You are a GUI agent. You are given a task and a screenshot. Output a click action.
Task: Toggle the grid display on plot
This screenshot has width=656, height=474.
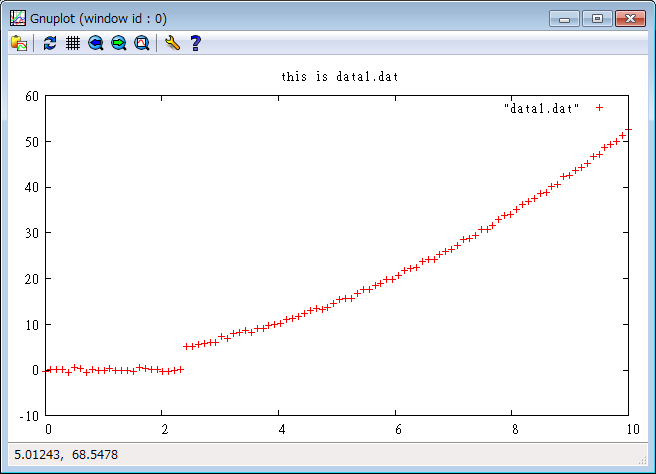coord(73,43)
